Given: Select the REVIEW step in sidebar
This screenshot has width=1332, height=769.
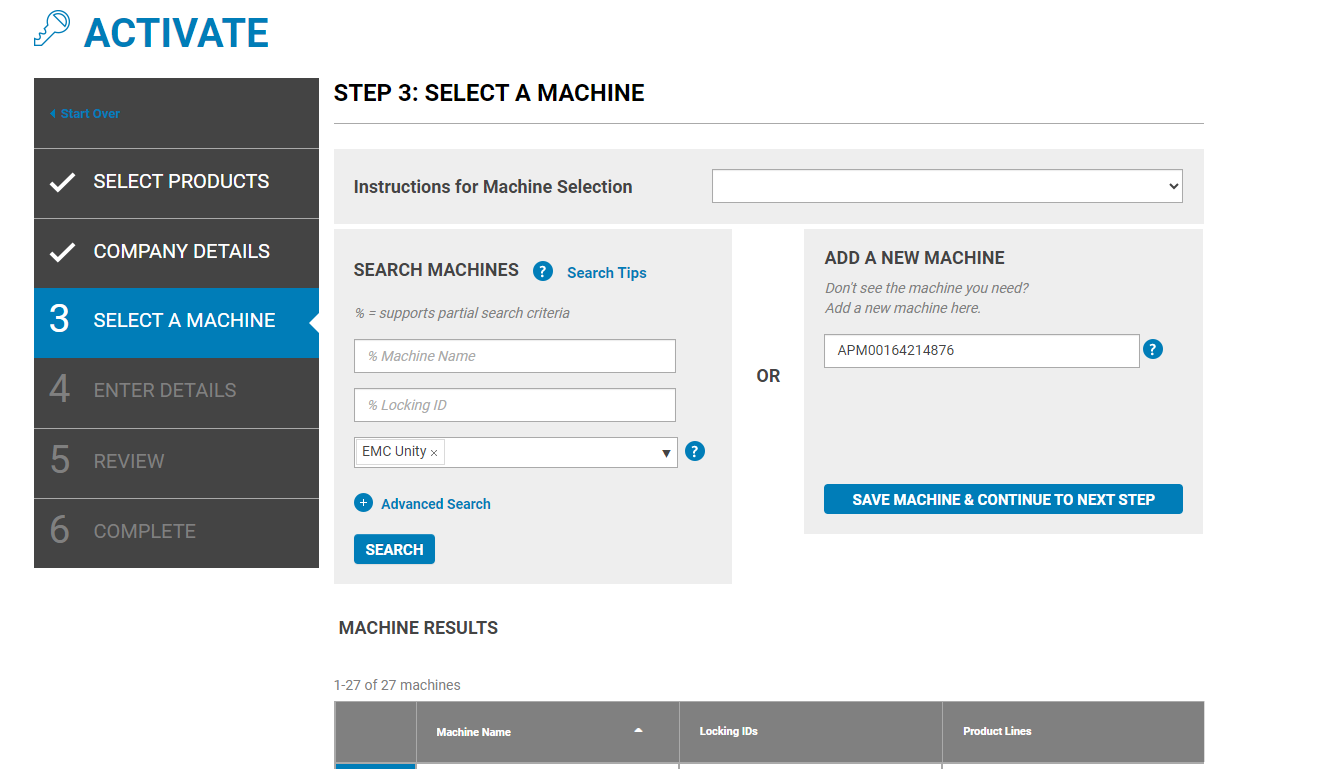Looking at the screenshot, I should [x=131, y=461].
